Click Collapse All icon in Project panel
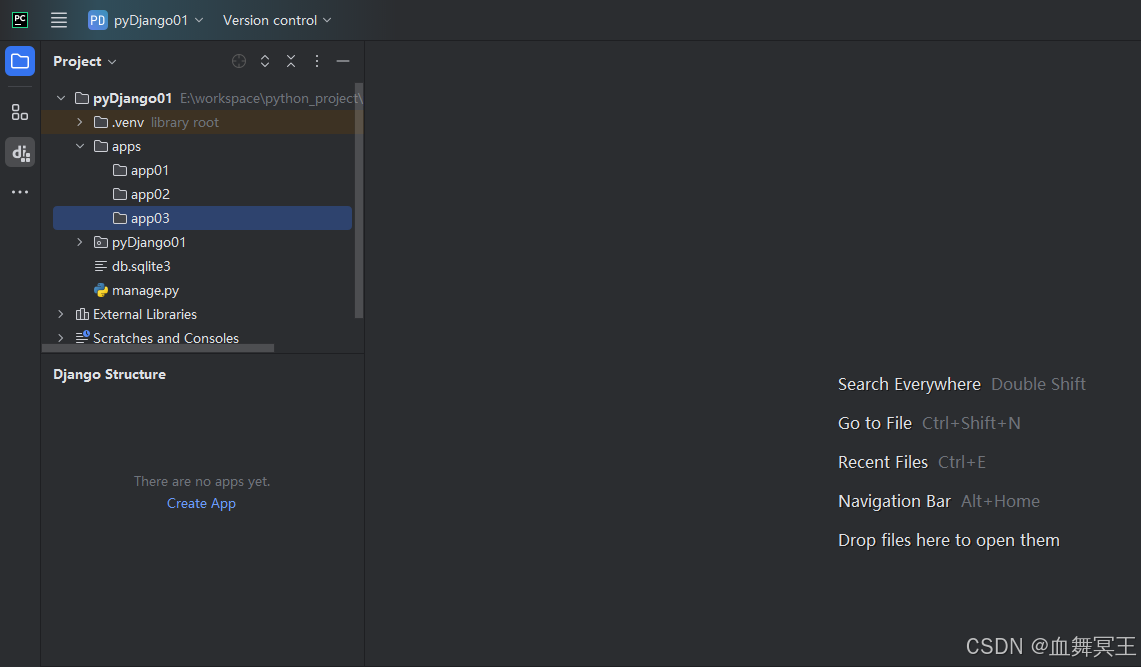This screenshot has width=1141, height=667. pyautogui.click(x=291, y=61)
